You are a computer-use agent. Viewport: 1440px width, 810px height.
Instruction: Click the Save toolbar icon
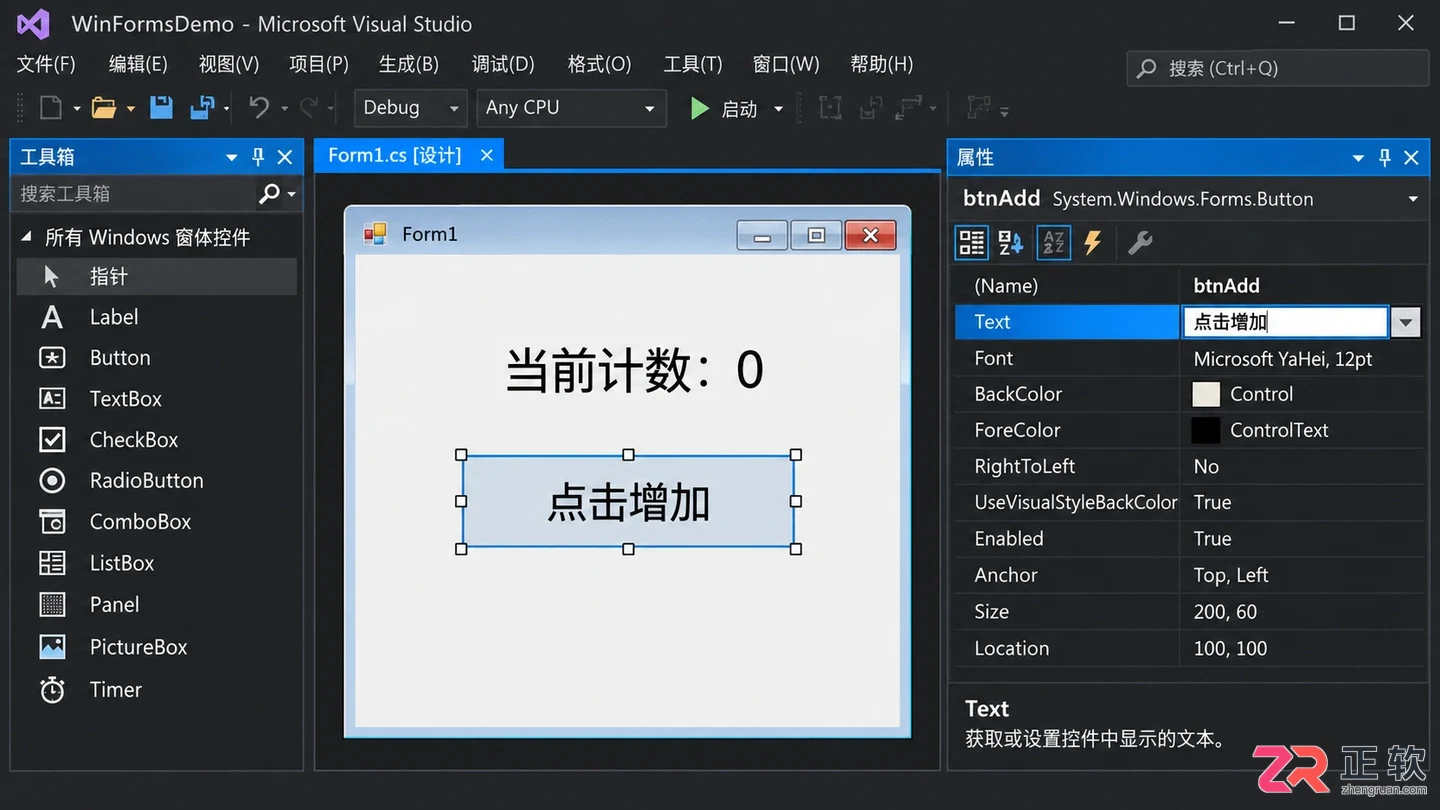click(161, 108)
